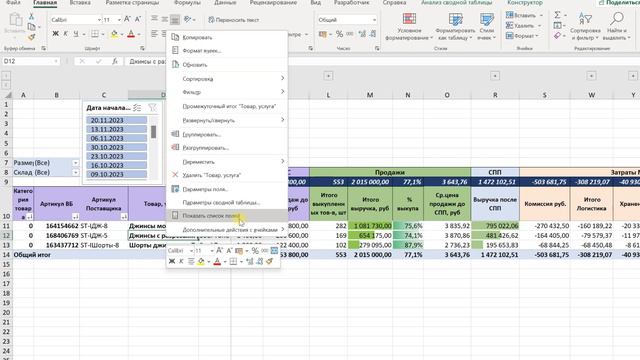Open the ribbon font size dropdown
The height and width of the screenshot is (360, 640).
coord(119,20)
